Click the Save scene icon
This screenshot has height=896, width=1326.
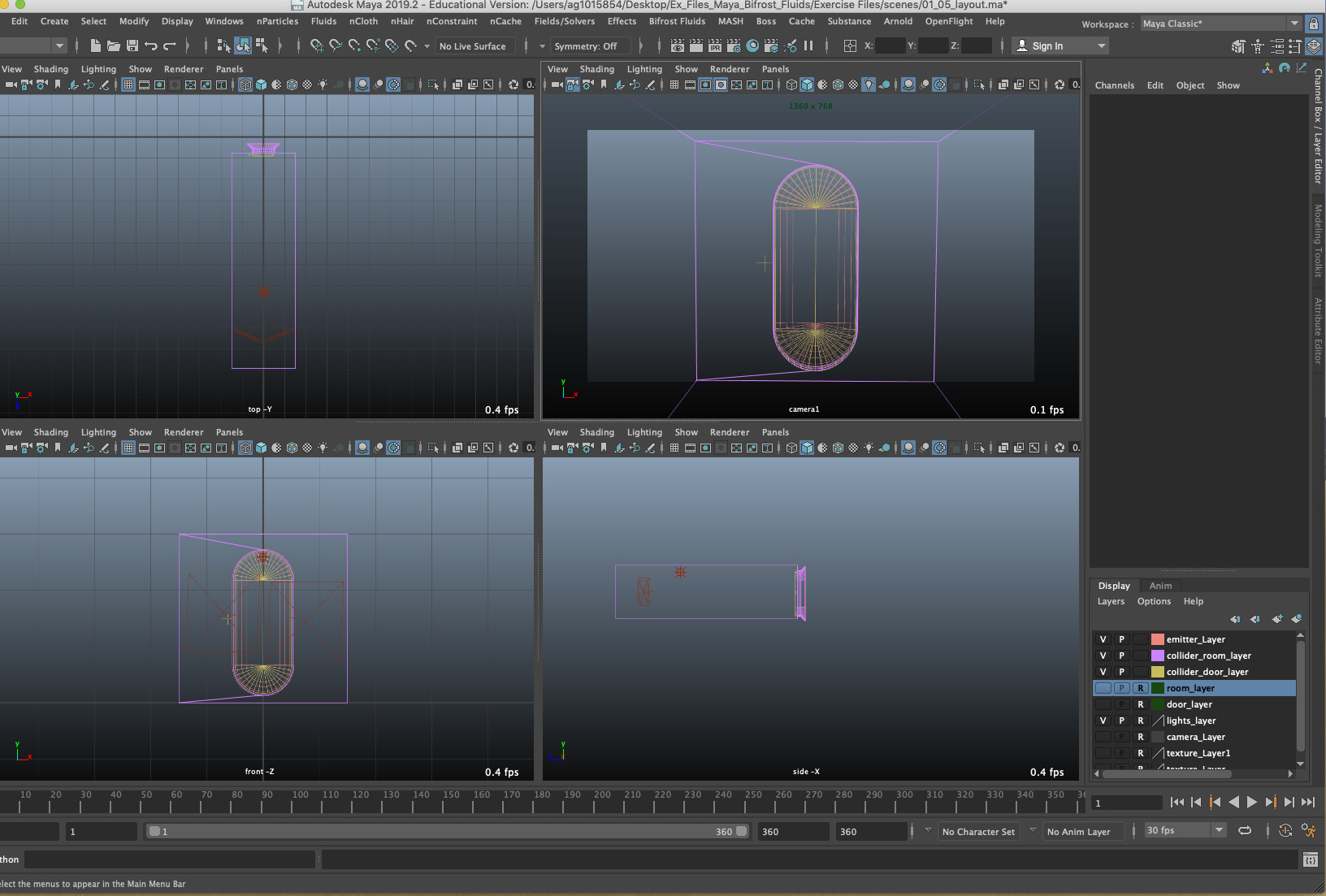tap(132, 46)
